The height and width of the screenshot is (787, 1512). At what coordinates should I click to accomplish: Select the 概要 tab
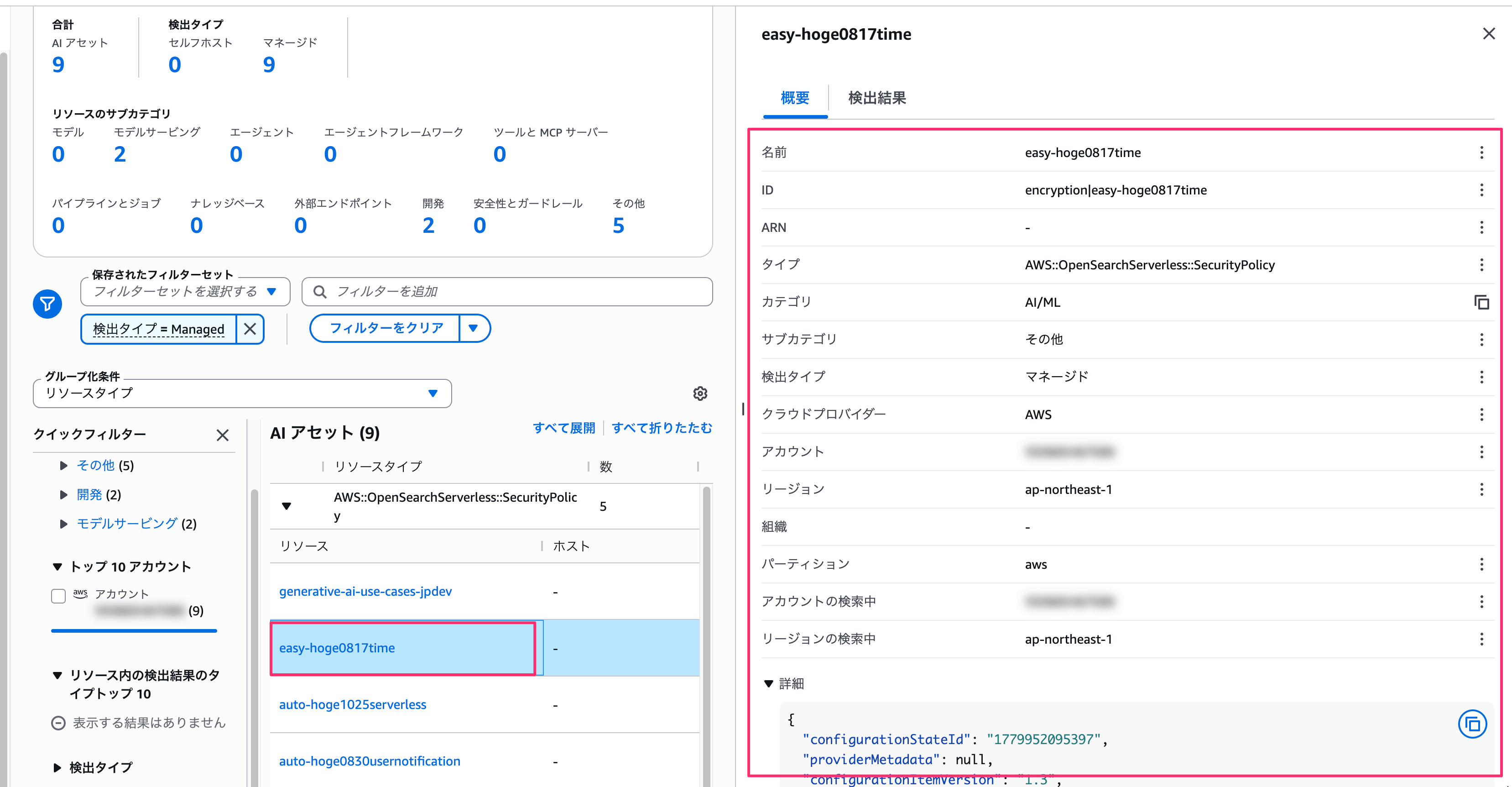click(795, 98)
